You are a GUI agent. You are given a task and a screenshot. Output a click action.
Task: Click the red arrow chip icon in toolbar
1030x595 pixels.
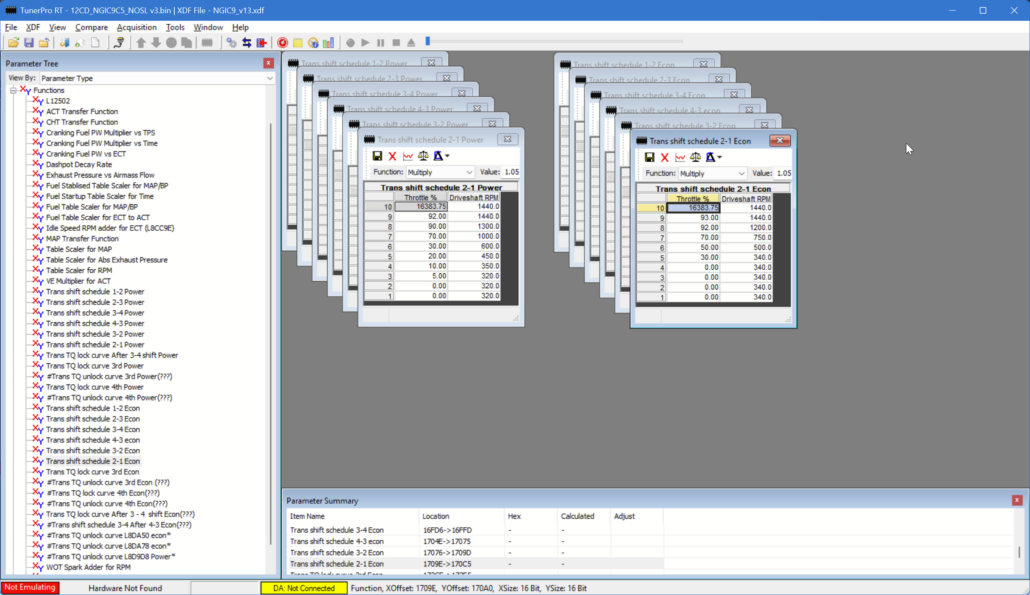pyautogui.click(x=262, y=43)
